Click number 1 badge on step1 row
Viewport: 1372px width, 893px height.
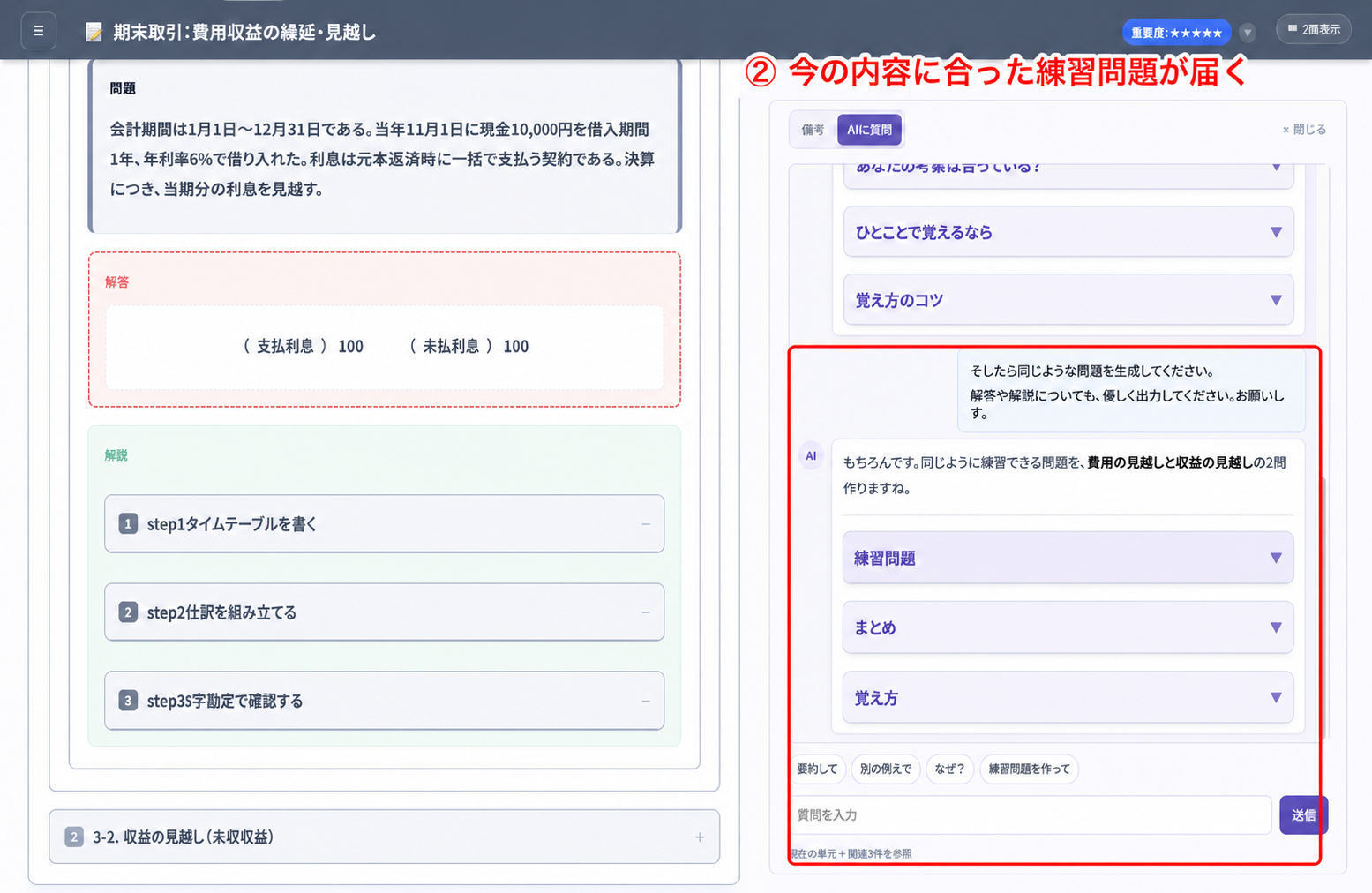(128, 524)
